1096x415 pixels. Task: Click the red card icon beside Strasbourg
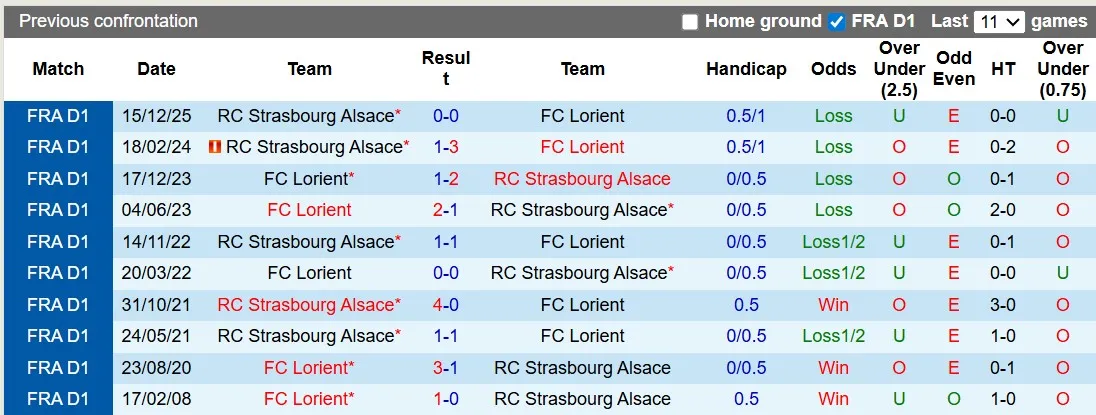click(214, 147)
